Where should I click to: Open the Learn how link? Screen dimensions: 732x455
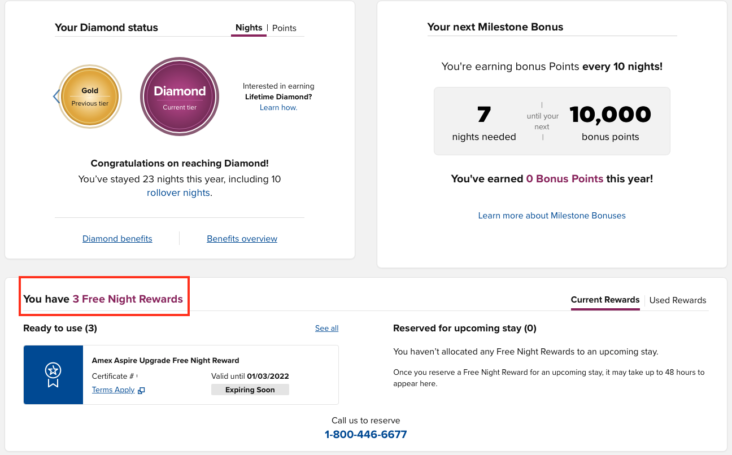point(278,108)
